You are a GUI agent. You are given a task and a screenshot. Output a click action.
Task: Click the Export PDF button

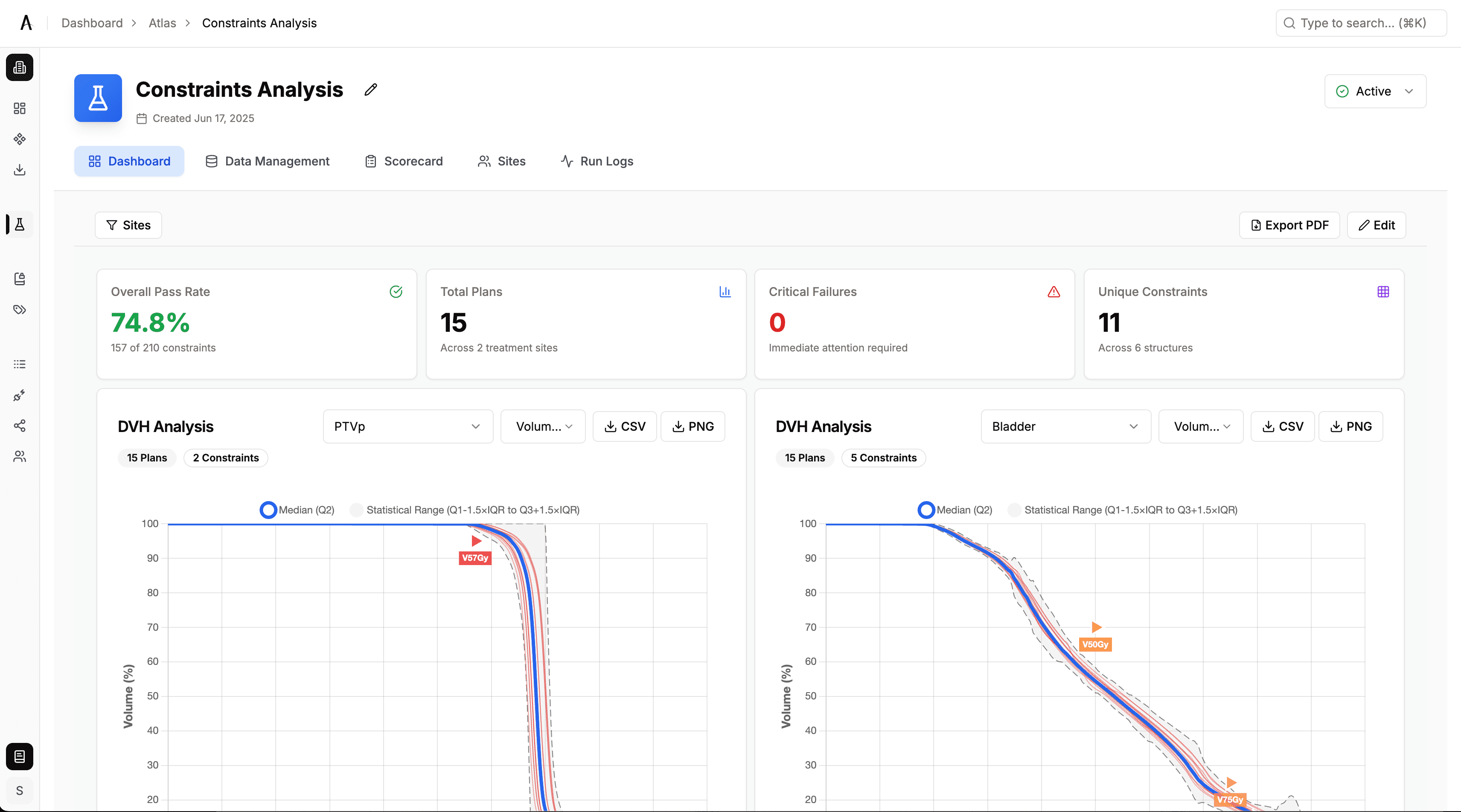click(x=1289, y=225)
